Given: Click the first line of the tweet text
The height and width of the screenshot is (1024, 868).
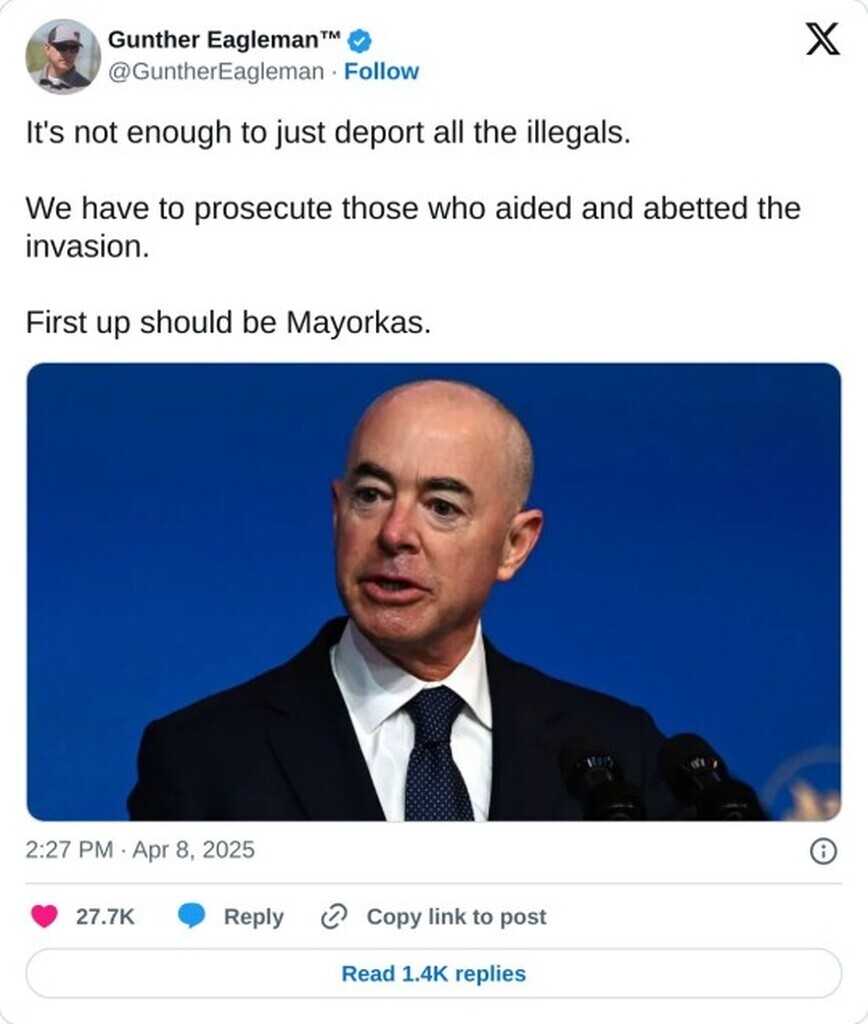Looking at the screenshot, I should coord(328,133).
